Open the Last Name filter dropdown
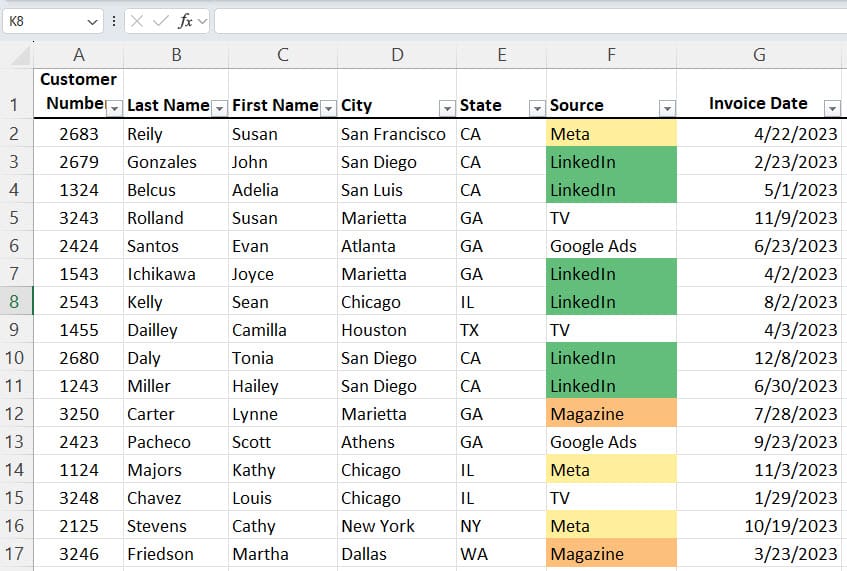 219,109
